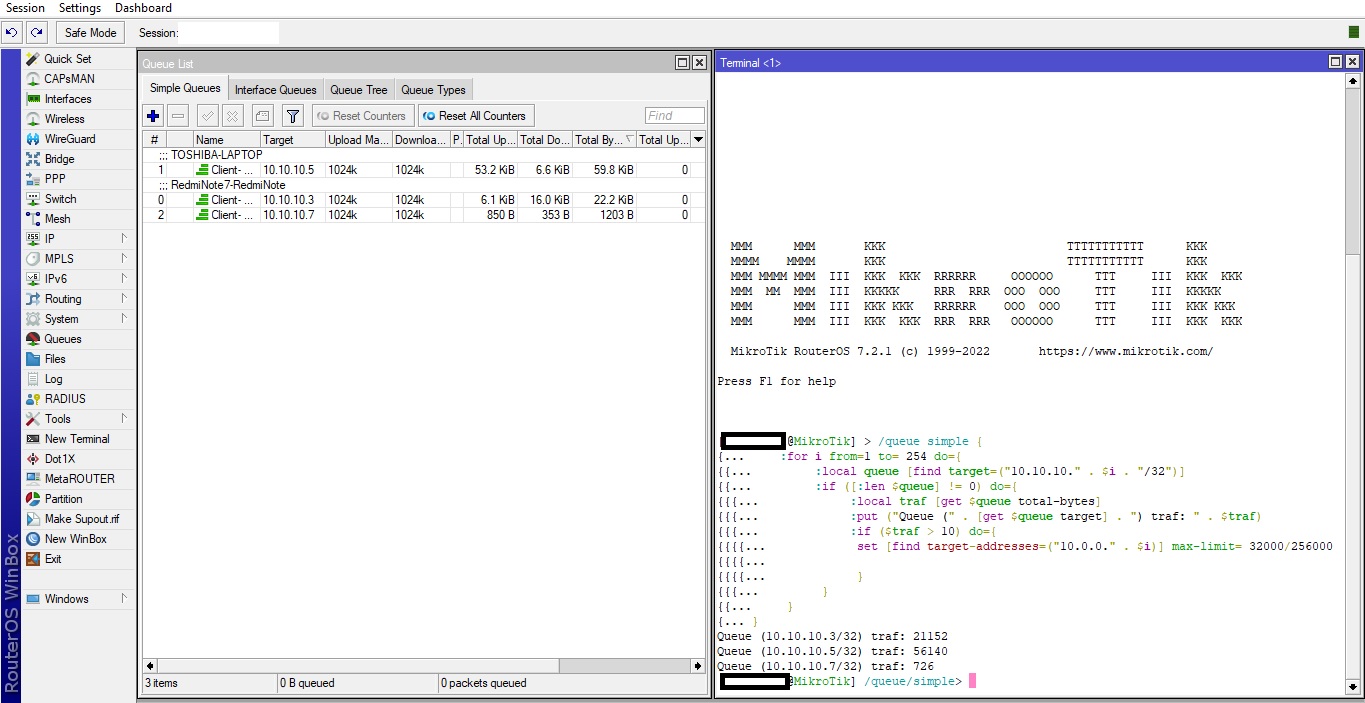Screen dimensions: 1365x703
Task: Expand the IP submenu
Action: 79,239
